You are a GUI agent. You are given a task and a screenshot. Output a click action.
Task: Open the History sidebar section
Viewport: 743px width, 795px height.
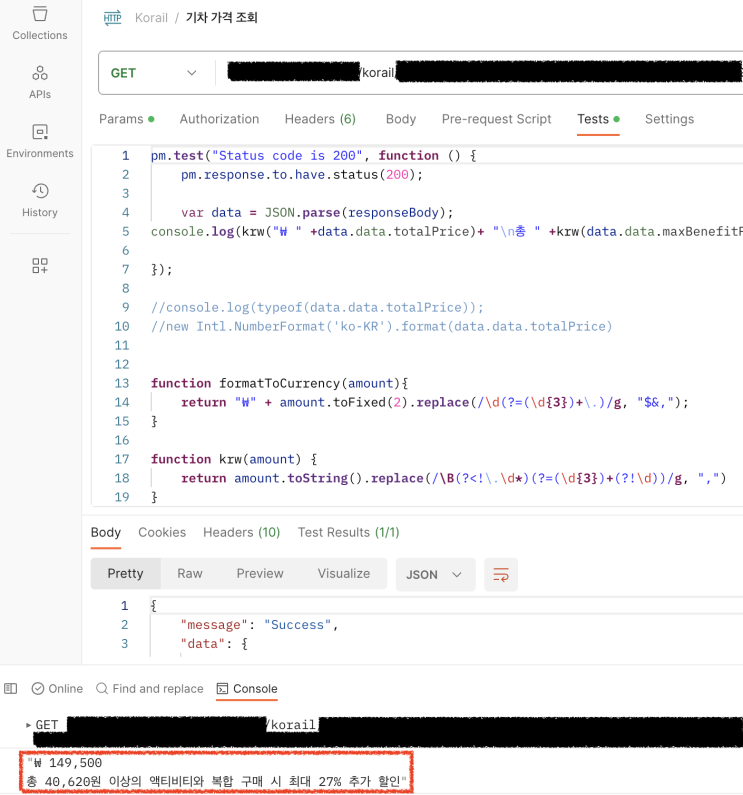(x=40, y=200)
